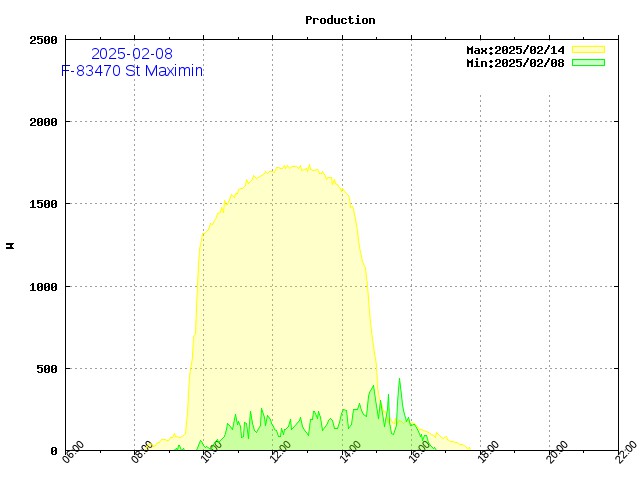Click the F-83470 St Maximin location text
Screen dimensions: 640x480
(x=131, y=71)
